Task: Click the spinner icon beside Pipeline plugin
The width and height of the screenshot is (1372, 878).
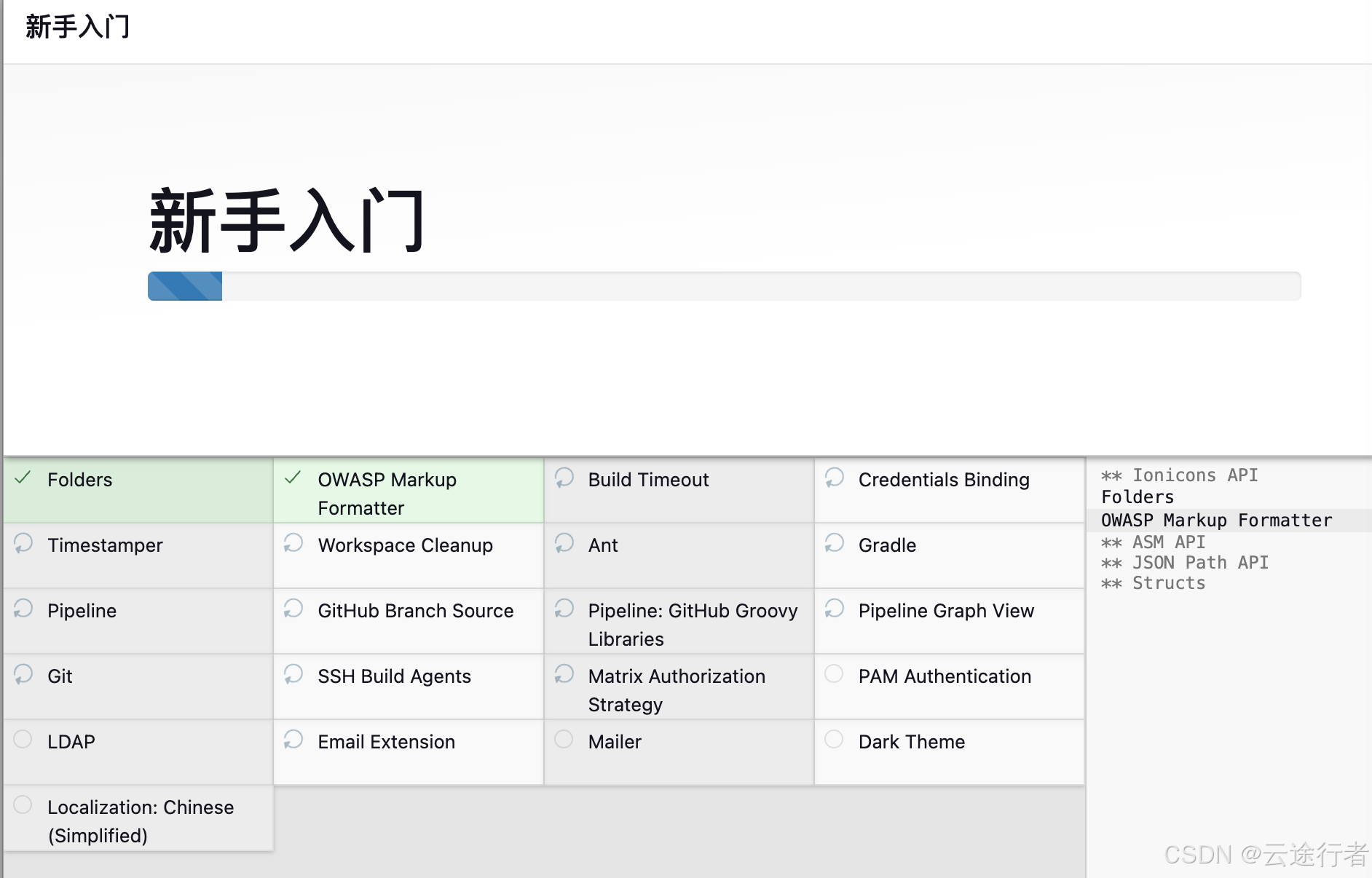Action: pos(23,609)
